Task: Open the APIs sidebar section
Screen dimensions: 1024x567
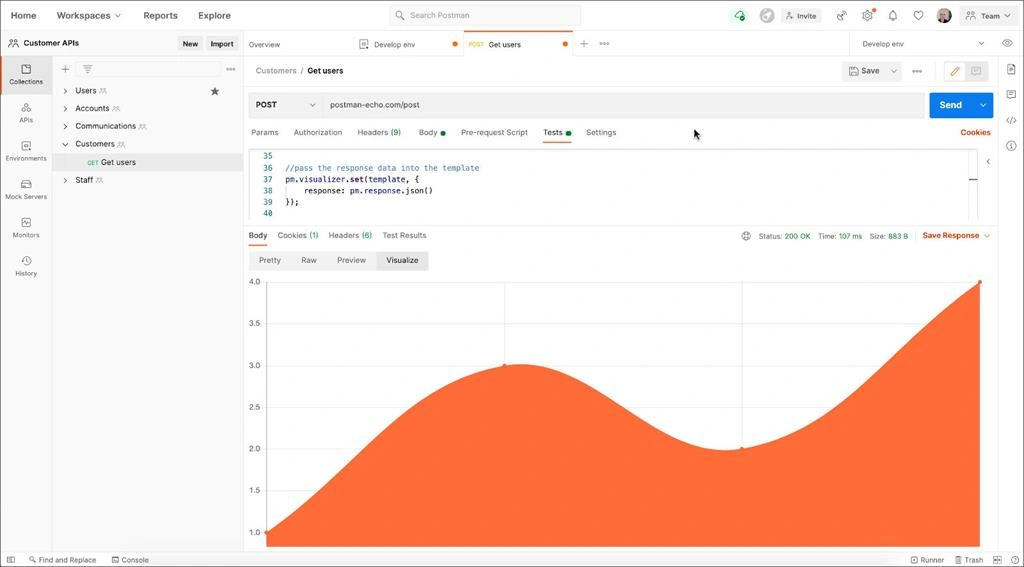Action: pos(26,112)
